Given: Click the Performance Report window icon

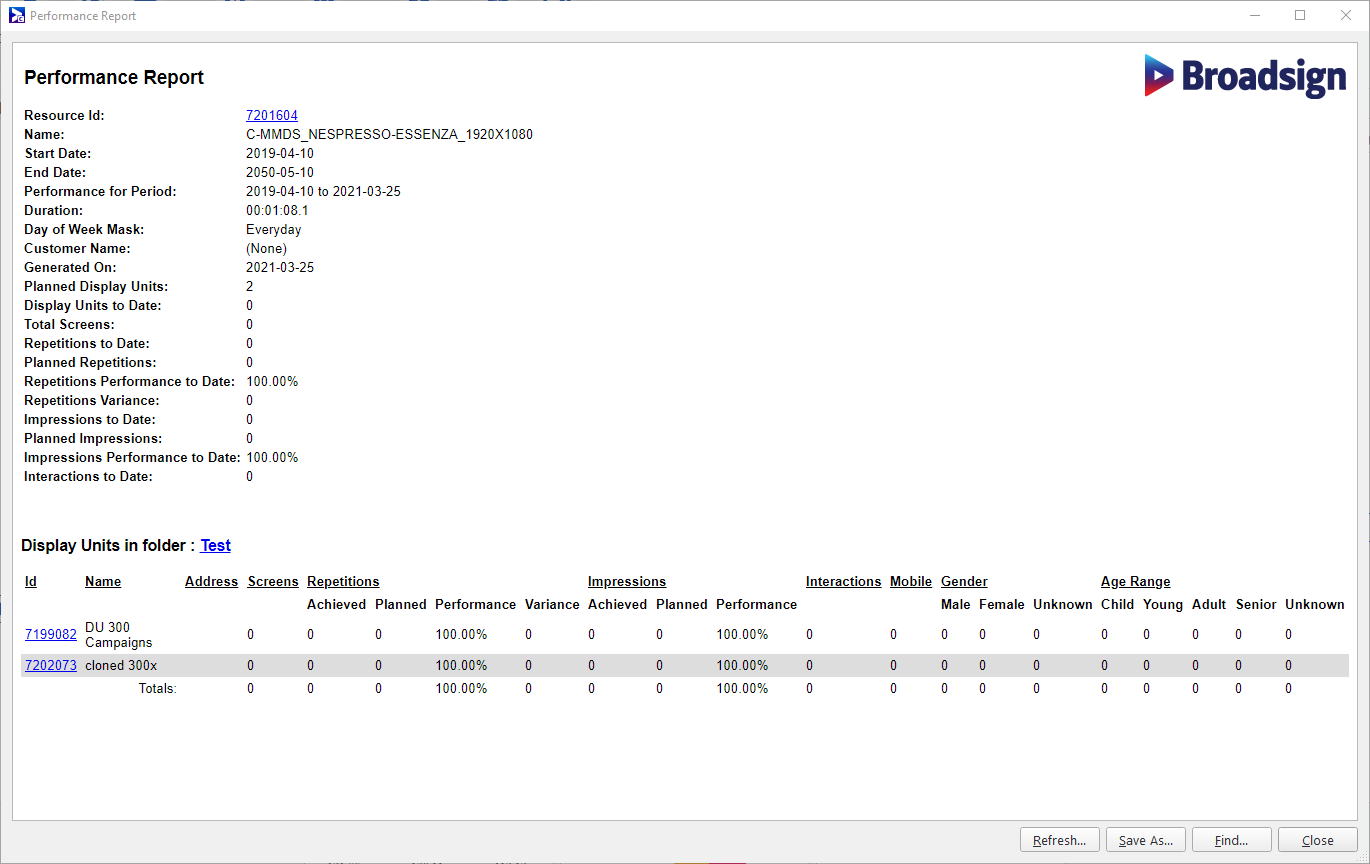Looking at the screenshot, I should point(17,15).
